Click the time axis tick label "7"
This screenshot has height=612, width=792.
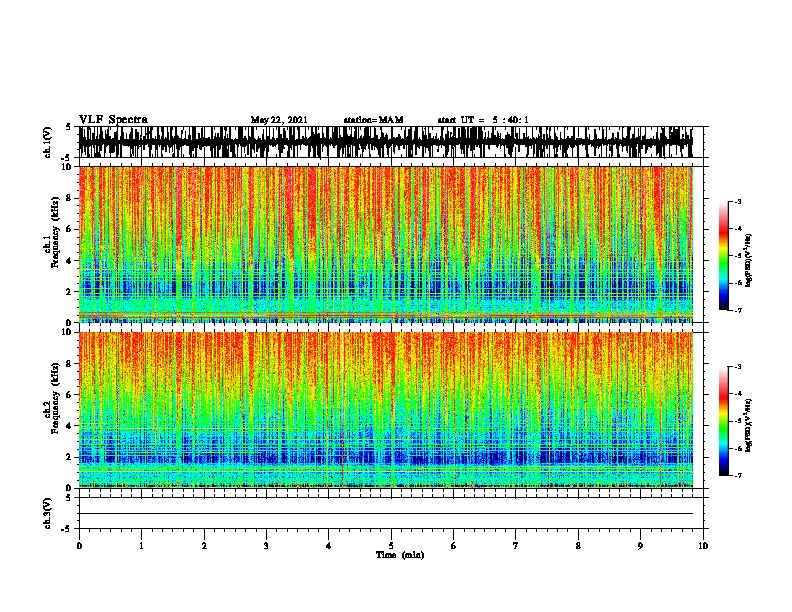pos(516,546)
